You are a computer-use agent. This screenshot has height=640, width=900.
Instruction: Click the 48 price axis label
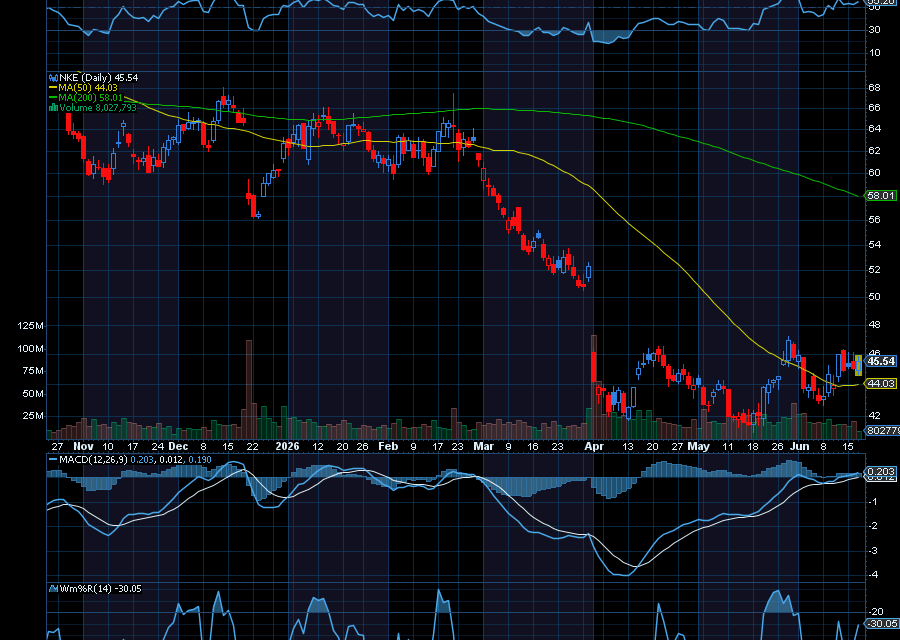tap(874, 325)
